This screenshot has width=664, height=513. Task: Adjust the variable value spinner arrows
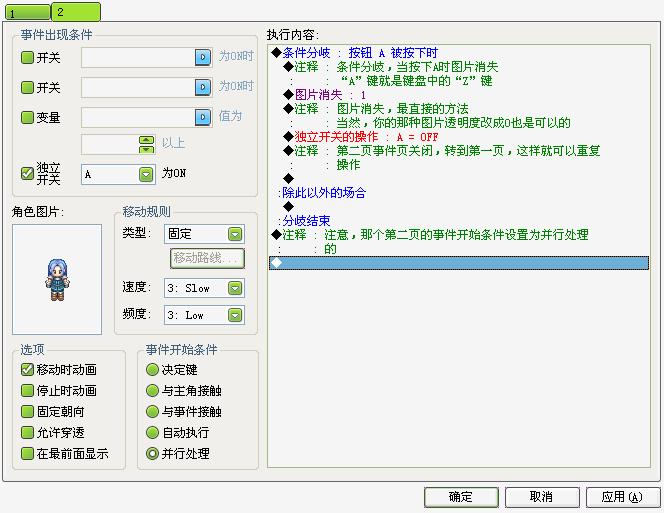coord(147,145)
